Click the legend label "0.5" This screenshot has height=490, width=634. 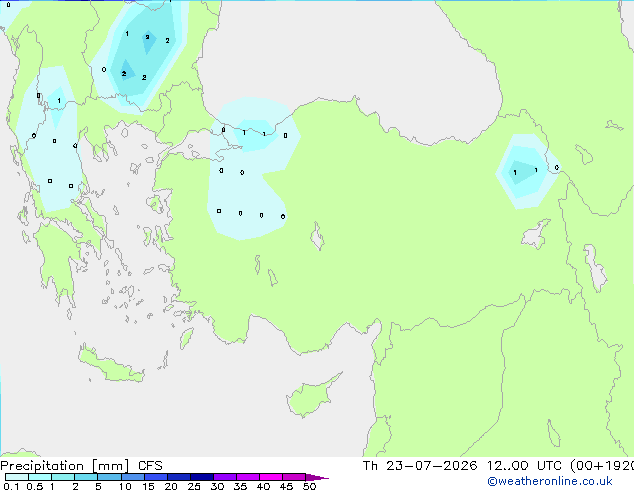pyautogui.click(x=34, y=486)
